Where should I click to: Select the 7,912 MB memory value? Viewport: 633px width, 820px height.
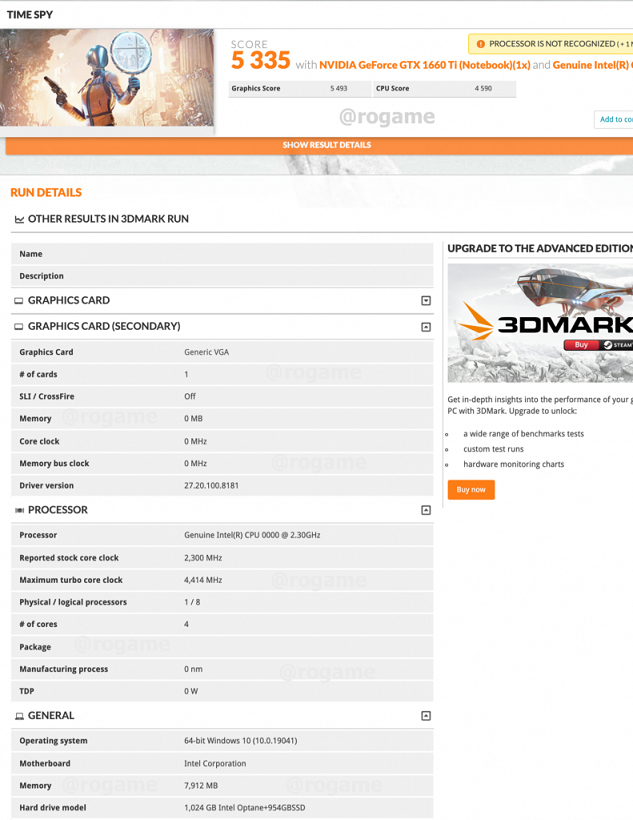click(201, 785)
